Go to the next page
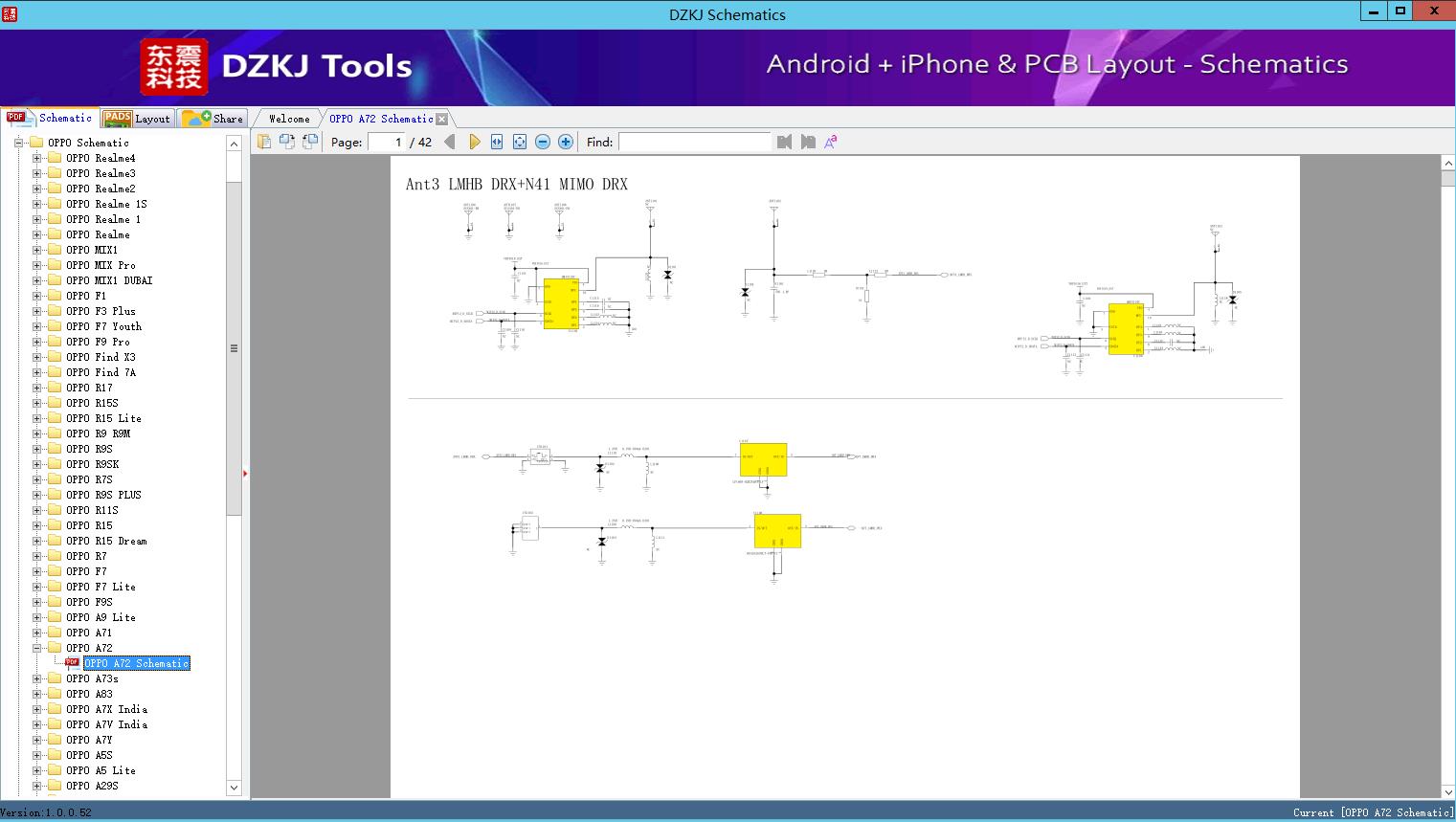The height and width of the screenshot is (822, 1456). point(475,142)
